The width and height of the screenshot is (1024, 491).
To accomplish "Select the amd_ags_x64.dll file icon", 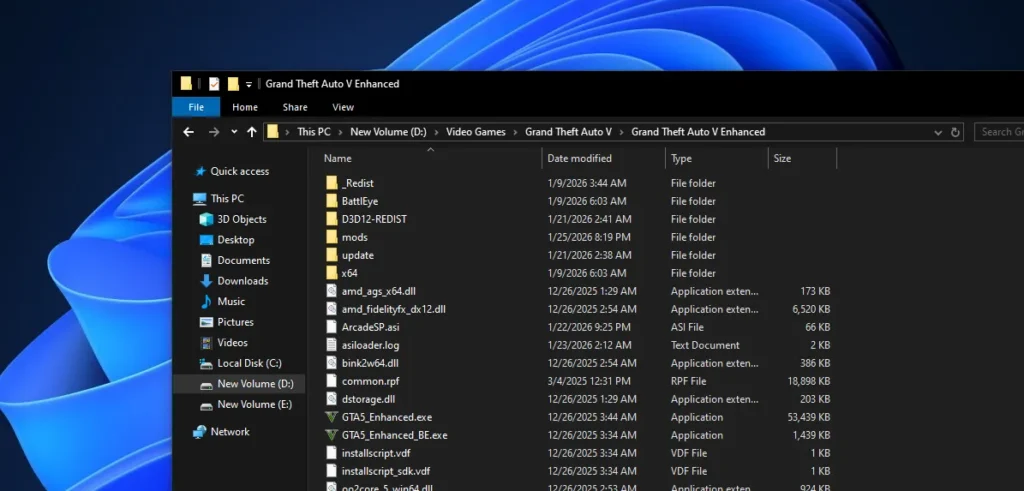I will coord(332,291).
